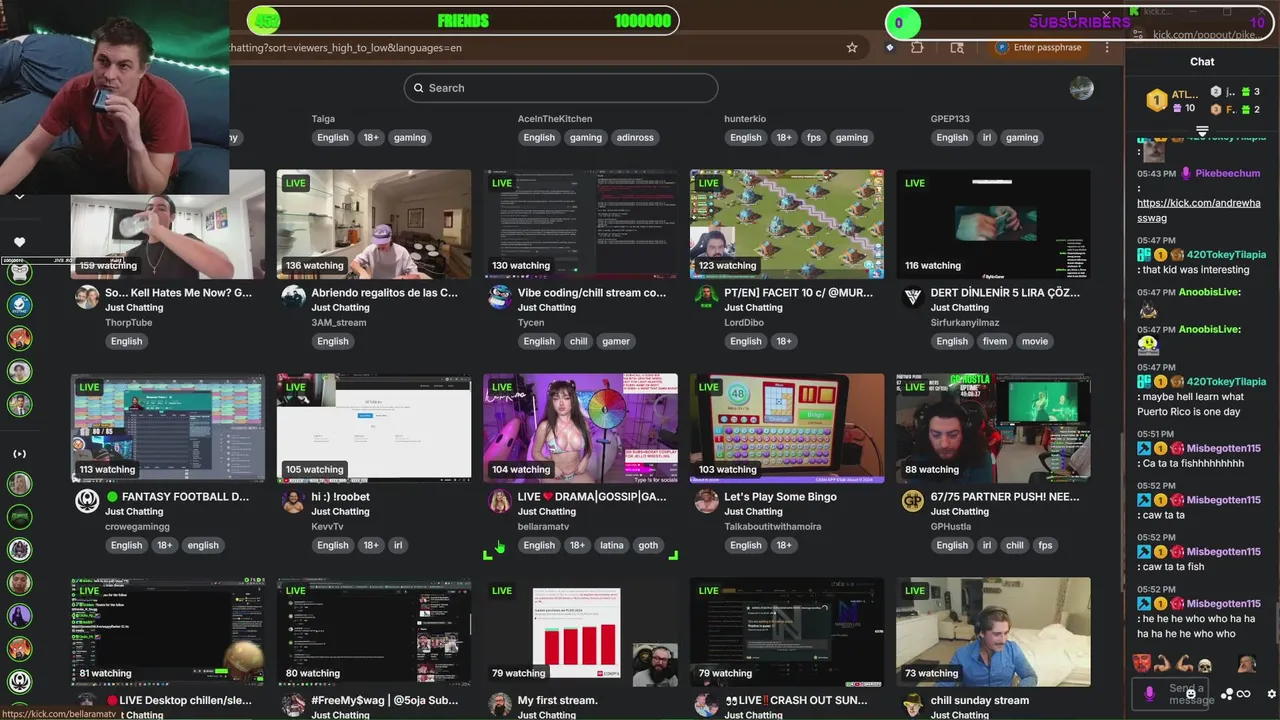
Task: Click the Tycen channel name
Action: (531, 322)
